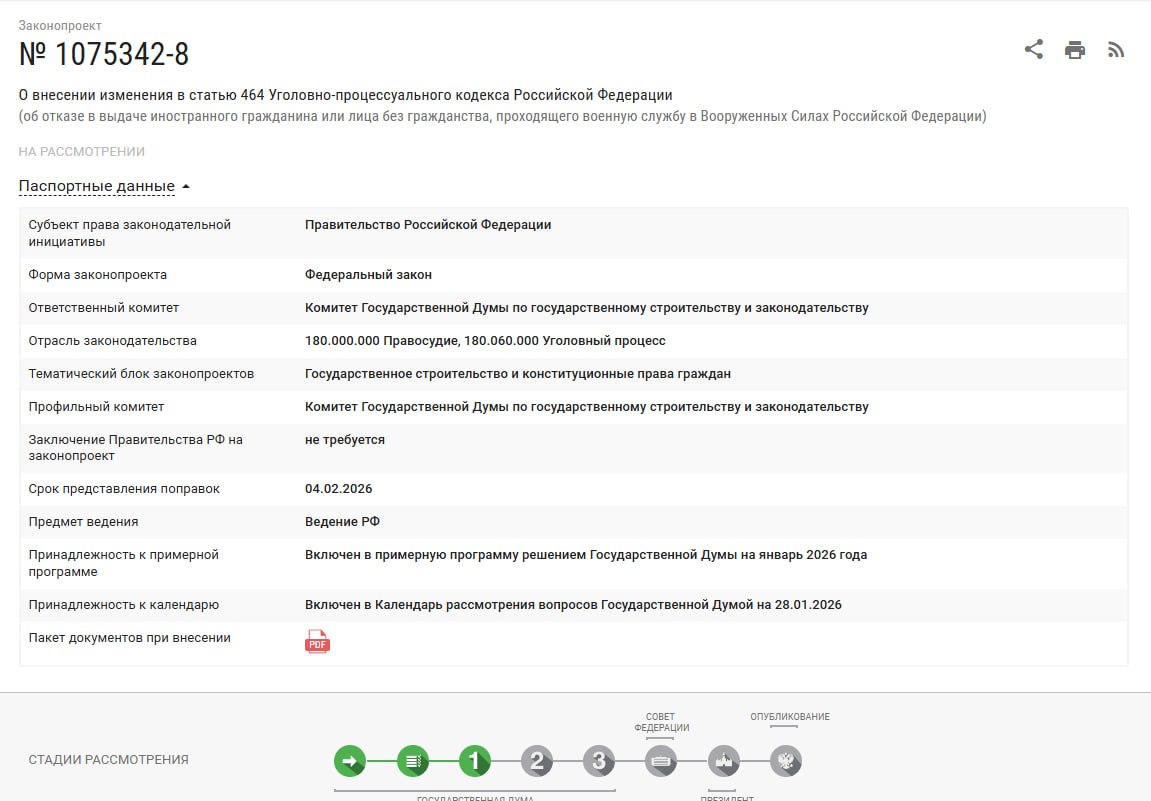
Task: Select first reading stage circle numbered 1
Action: tap(475, 761)
